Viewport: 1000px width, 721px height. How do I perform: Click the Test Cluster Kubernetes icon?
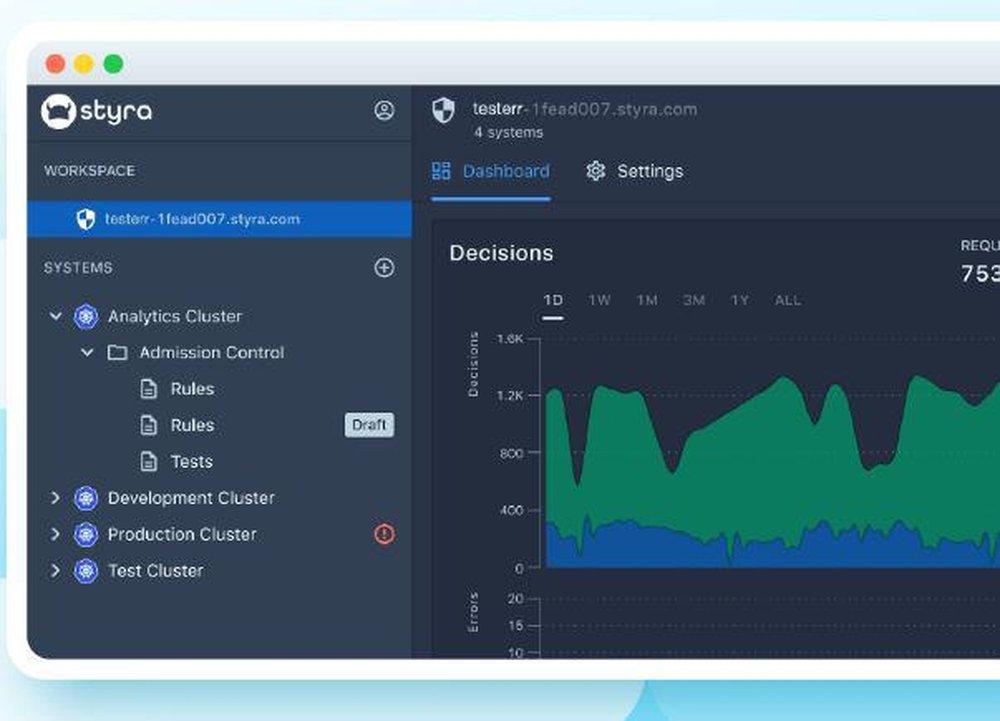86,571
